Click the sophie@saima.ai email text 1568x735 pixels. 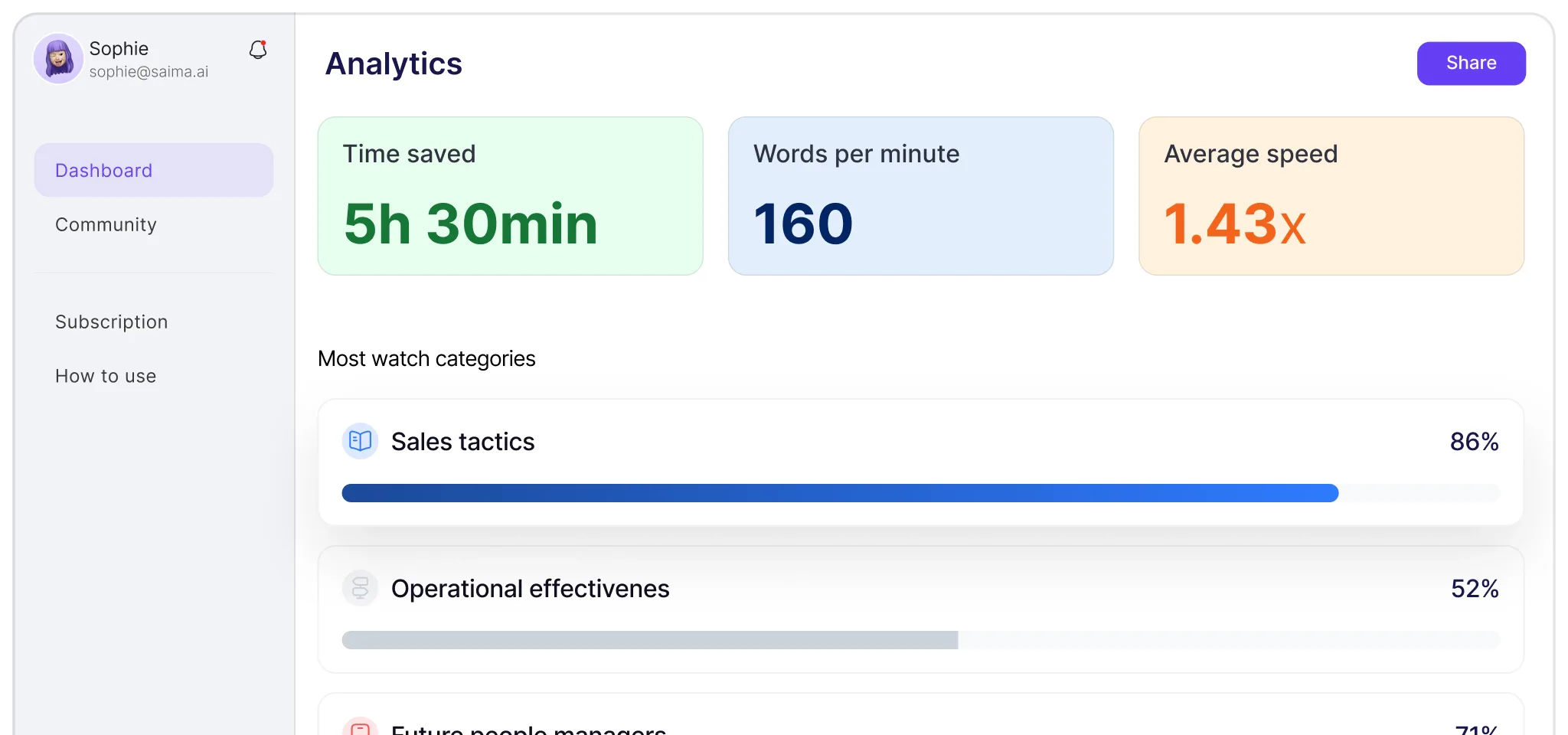point(149,72)
